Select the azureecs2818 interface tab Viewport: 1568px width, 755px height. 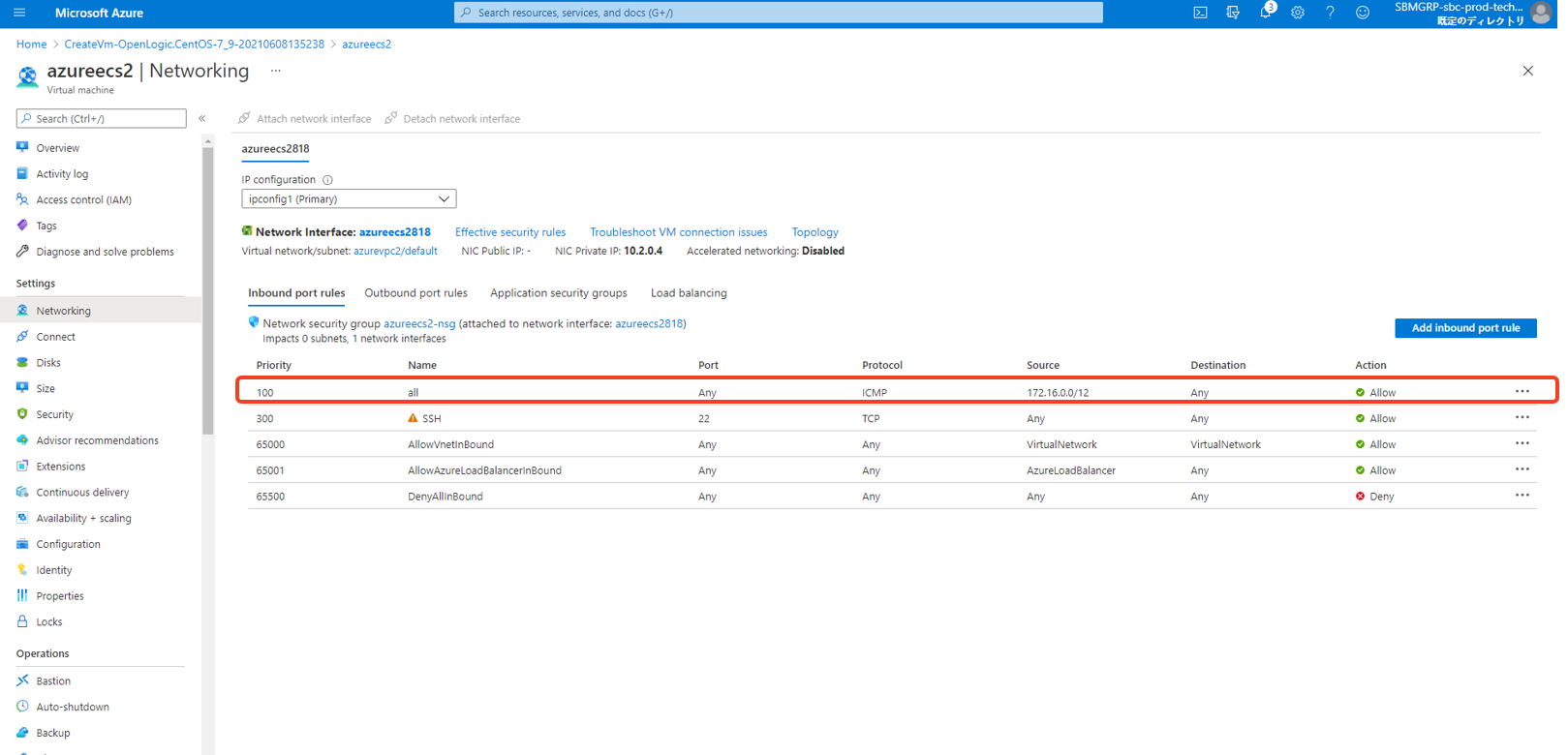(275, 149)
